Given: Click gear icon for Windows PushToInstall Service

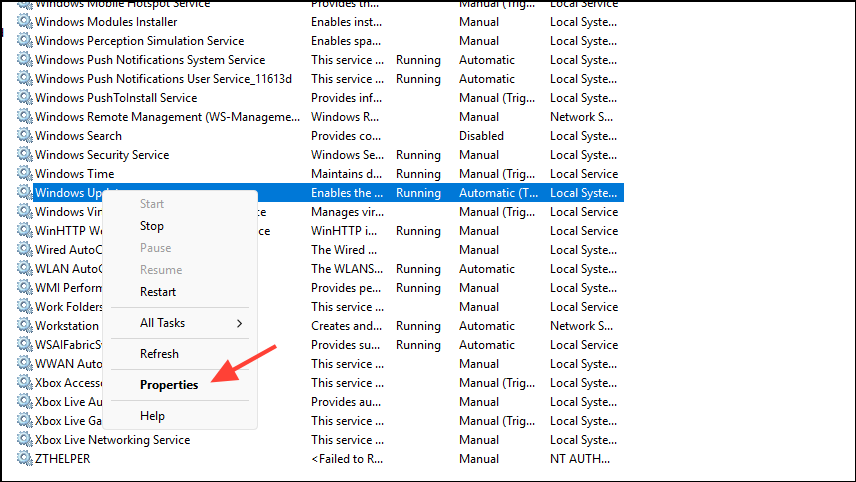Looking at the screenshot, I should (25, 97).
